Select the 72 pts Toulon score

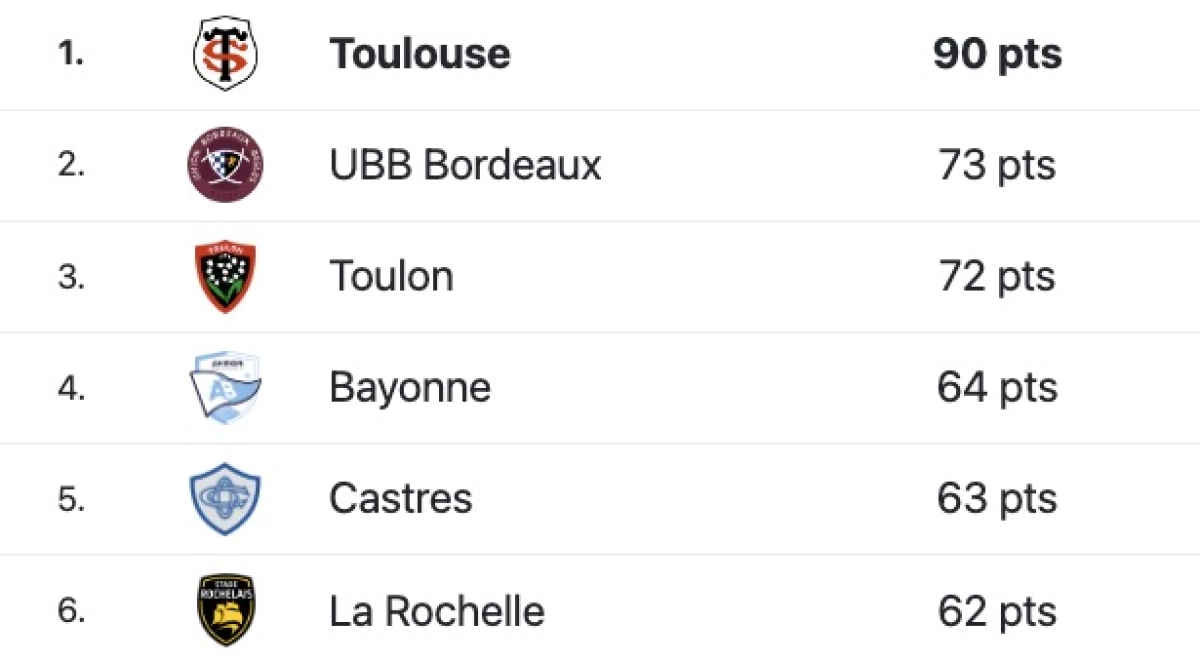point(997,277)
